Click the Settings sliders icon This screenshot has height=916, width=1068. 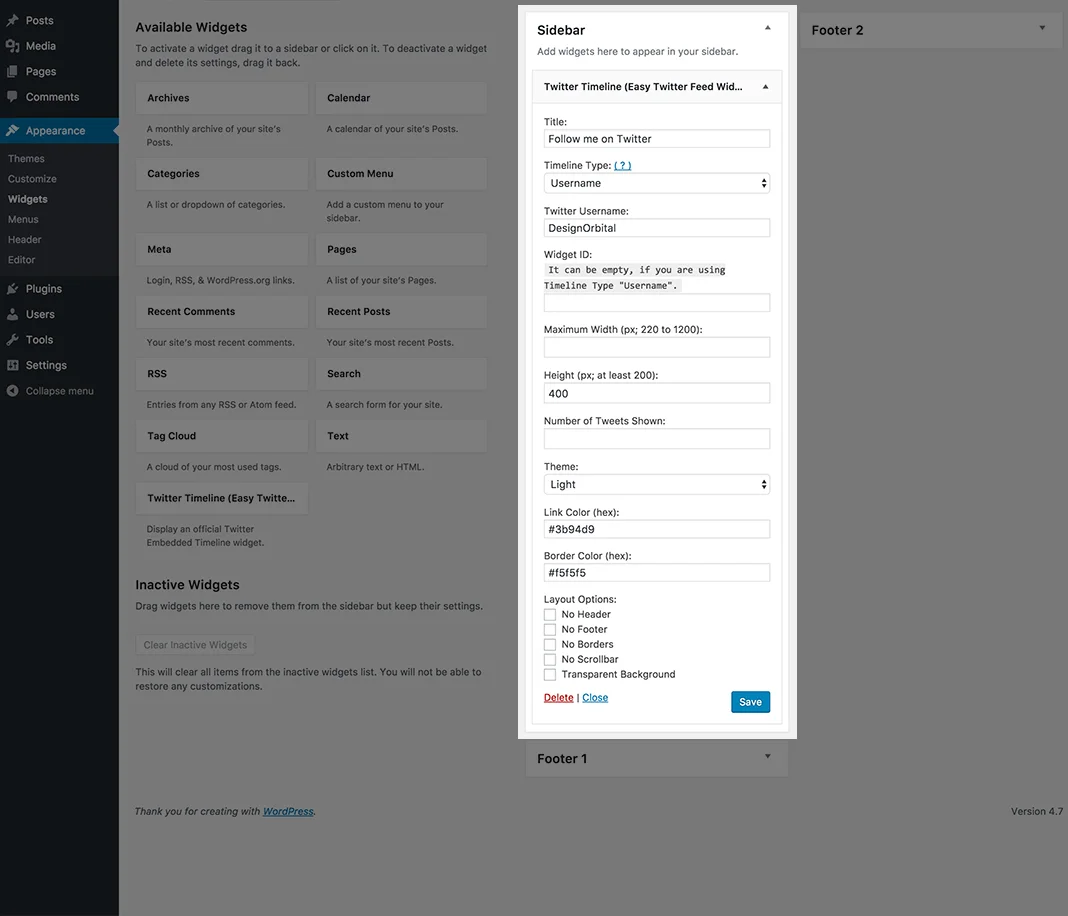pyautogui.click(x=12, y=365)
